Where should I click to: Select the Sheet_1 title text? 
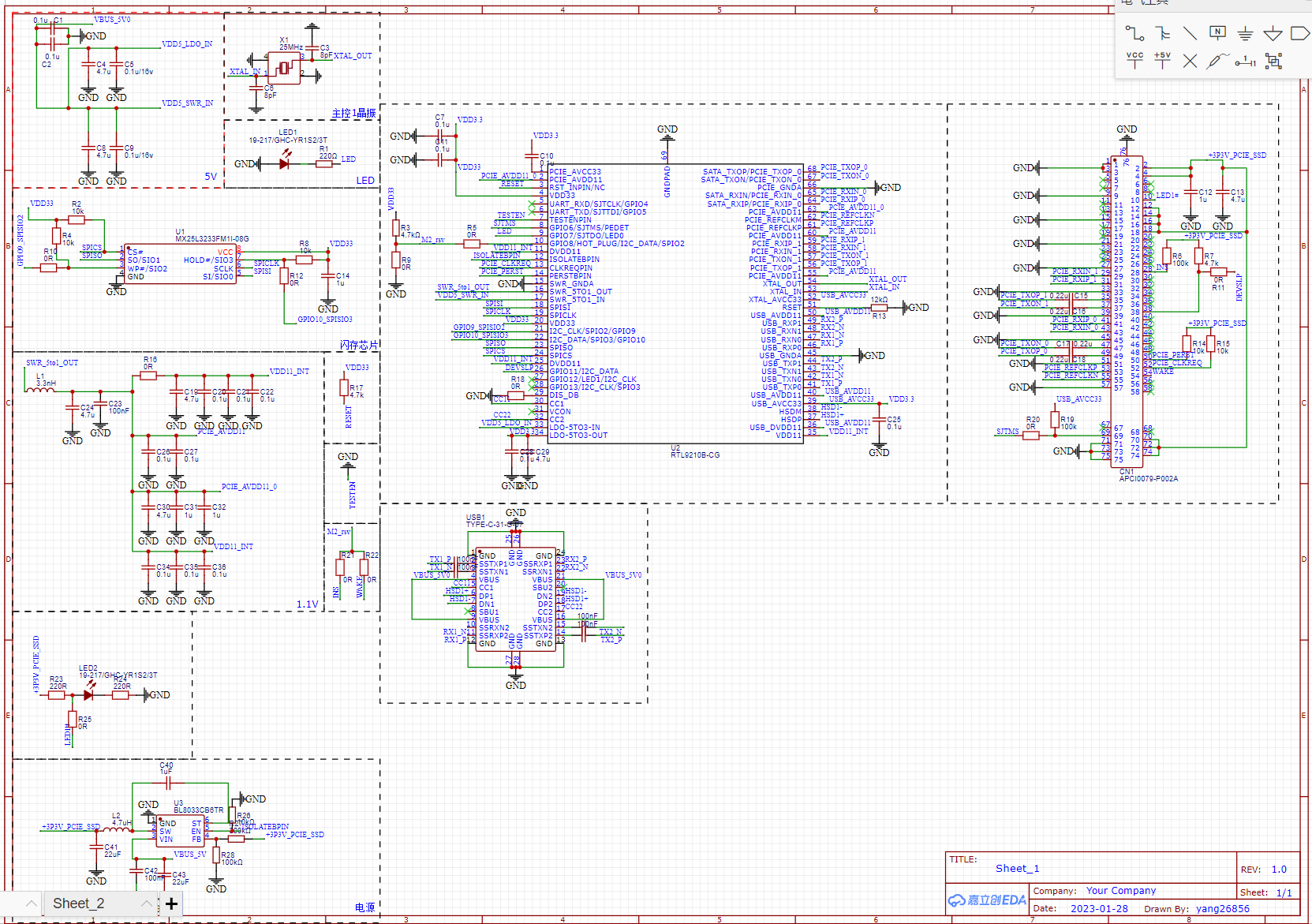pyautogui.click(x=1017, y=868)
